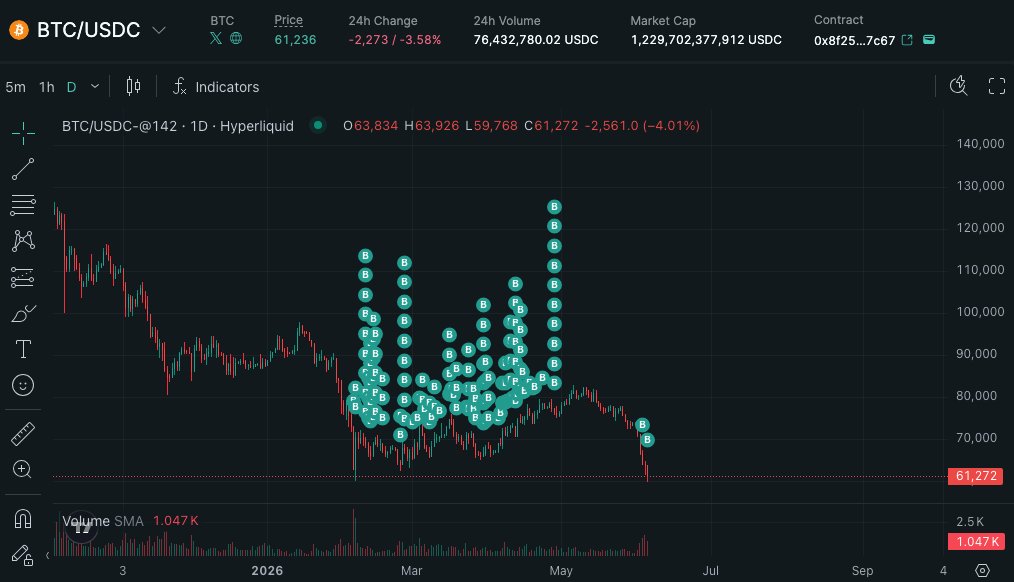Click the Volume SMA indicator legend

click(x=130, y=521)
